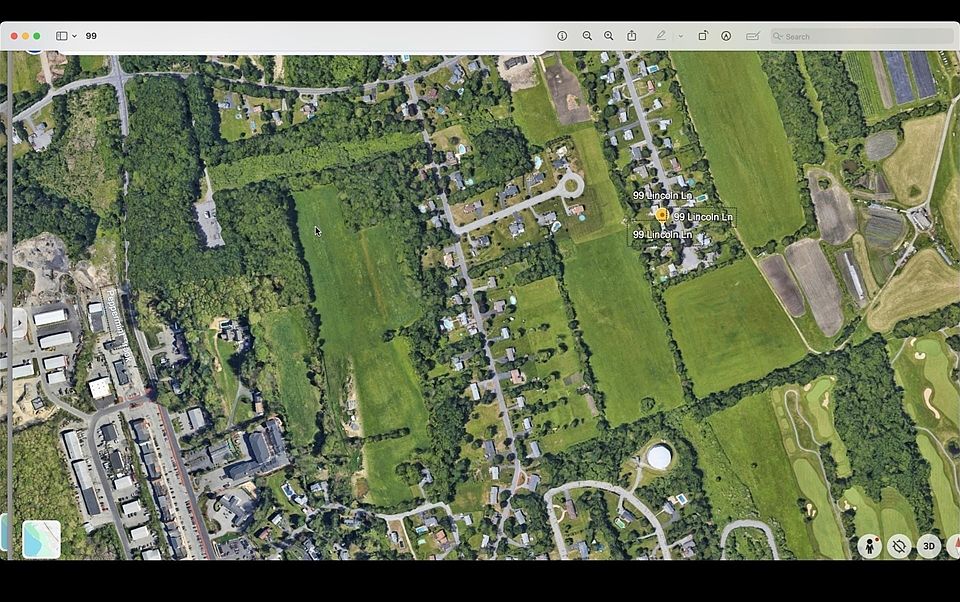Select the Highlight pen tool
This screenshot has height=602, width=960.
[661, 36]
